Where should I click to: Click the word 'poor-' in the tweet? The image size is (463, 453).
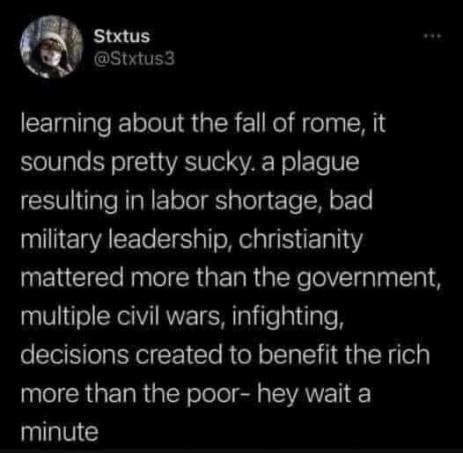(215, 395)
